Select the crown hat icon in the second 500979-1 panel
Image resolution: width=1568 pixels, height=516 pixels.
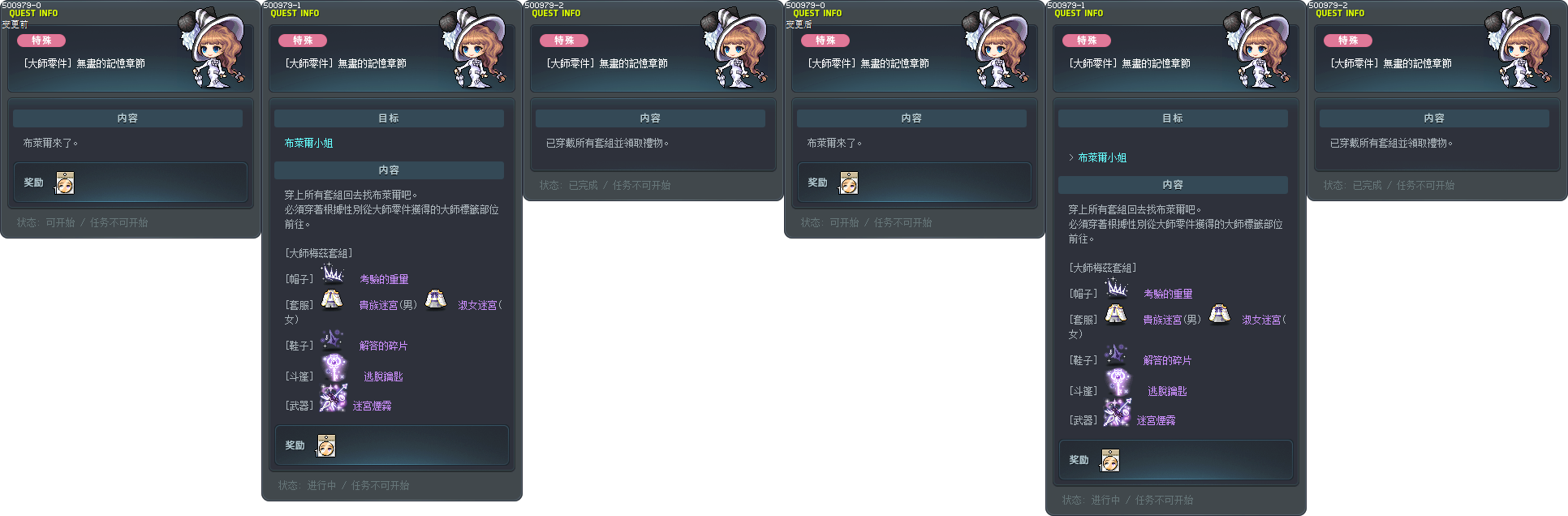pos(1116,288)
